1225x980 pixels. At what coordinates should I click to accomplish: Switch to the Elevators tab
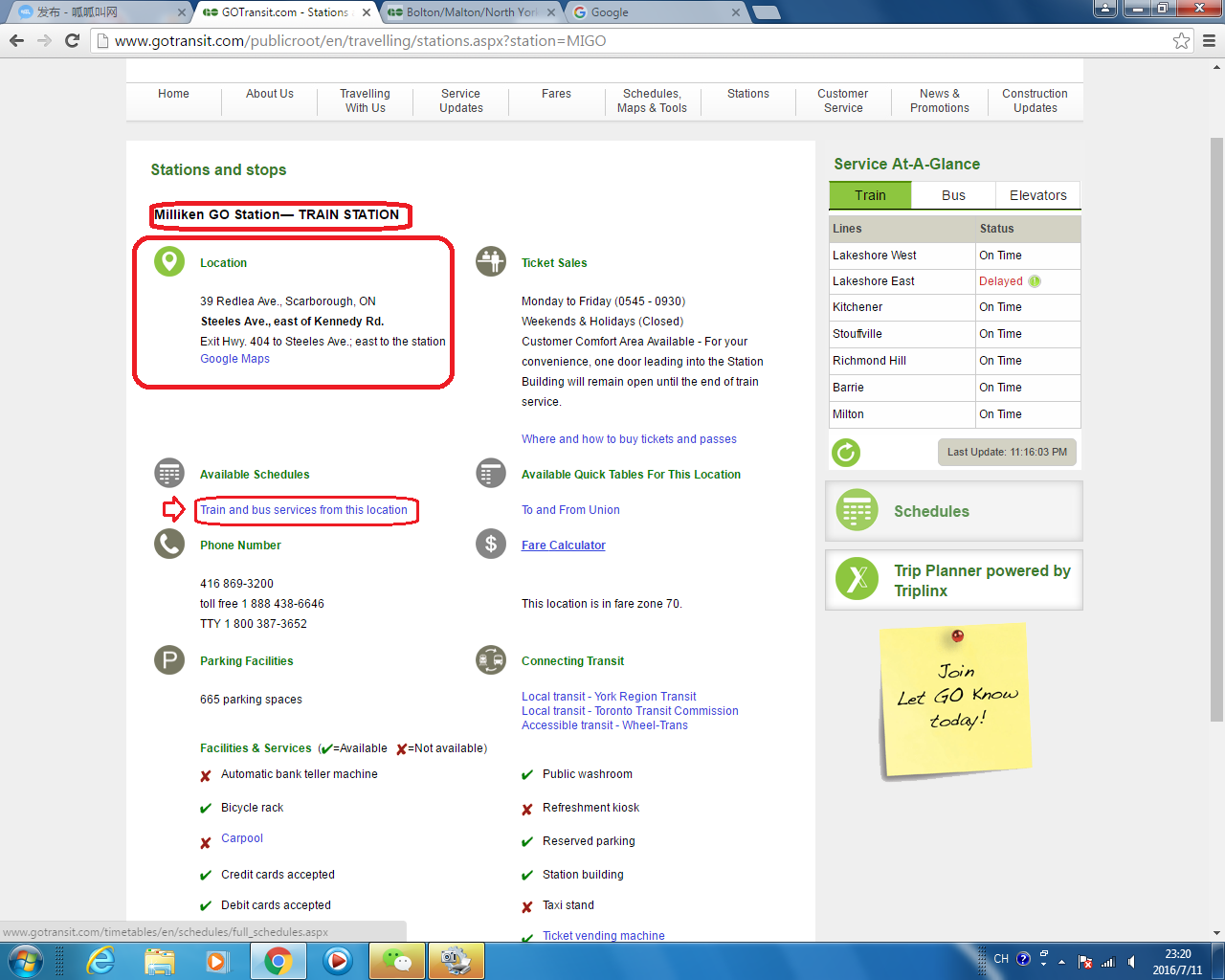(1037, 195)
